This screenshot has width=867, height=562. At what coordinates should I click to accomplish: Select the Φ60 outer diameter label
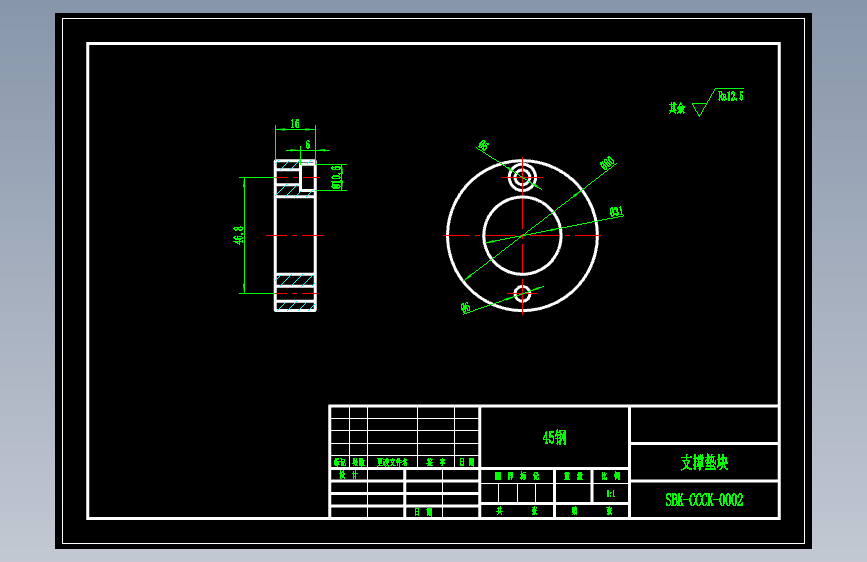607,163
